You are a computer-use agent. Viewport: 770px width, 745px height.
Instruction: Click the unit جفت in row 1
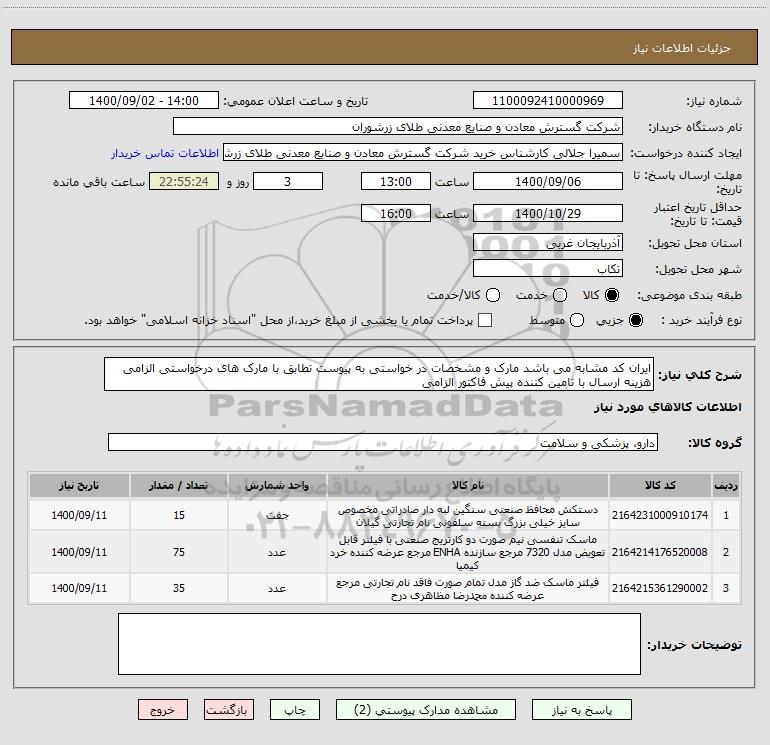(277, 516)
